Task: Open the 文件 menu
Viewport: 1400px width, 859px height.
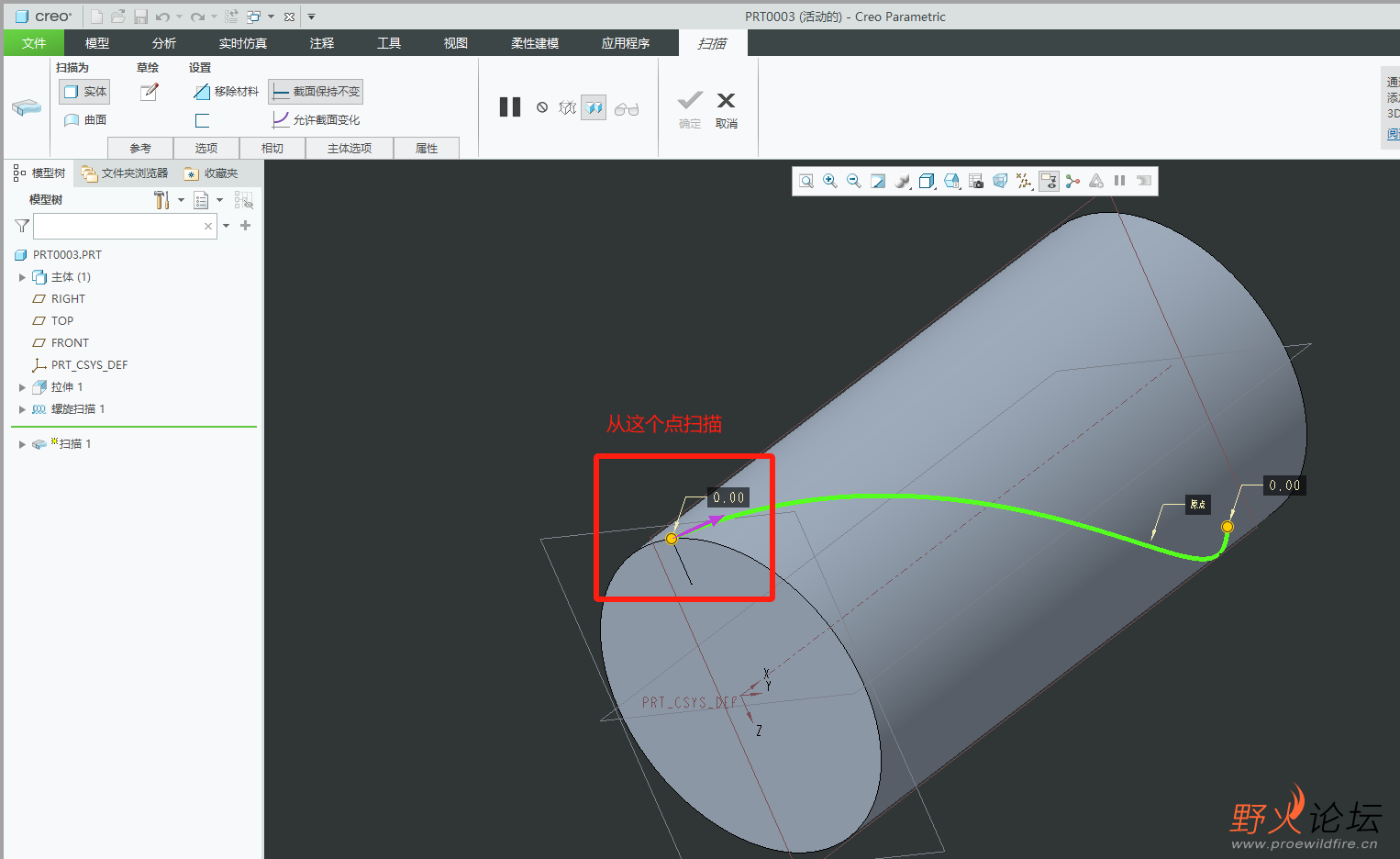Action: (34, 43)
